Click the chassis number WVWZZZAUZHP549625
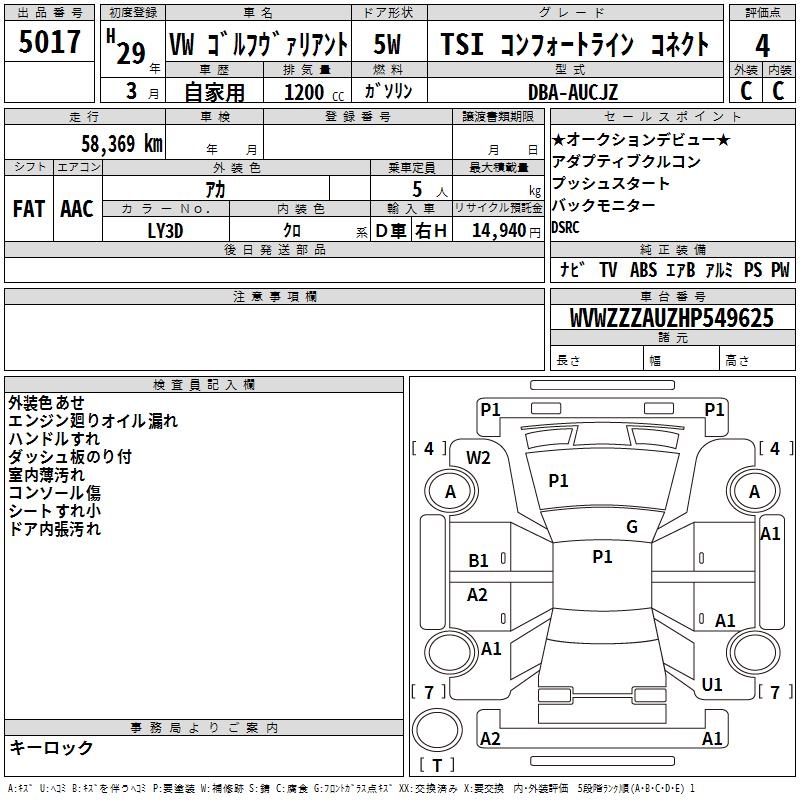Image resolution: width=800 pixels, height=800 pixels. point(671,318)
